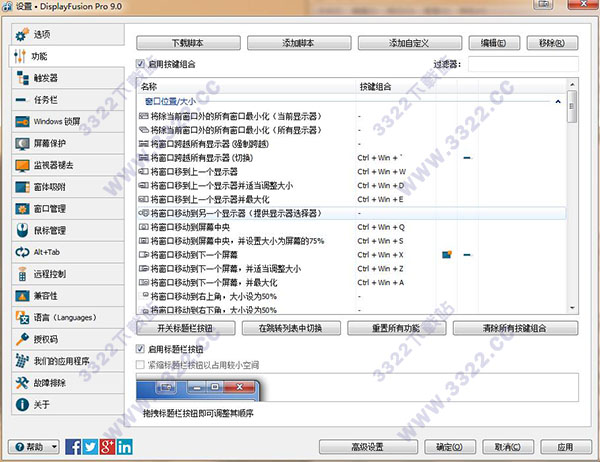Click the 重置所有功能 button
Screen dimensions: 600x462
click(x=396, y=328)
